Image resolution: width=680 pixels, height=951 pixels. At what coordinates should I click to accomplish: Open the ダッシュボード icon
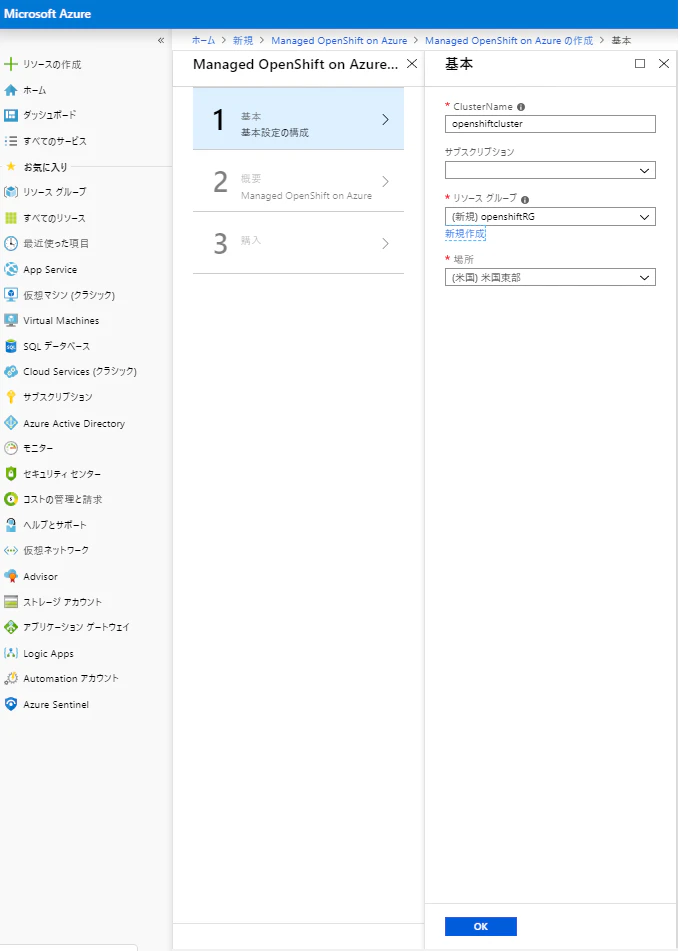[x=10, y=115]
